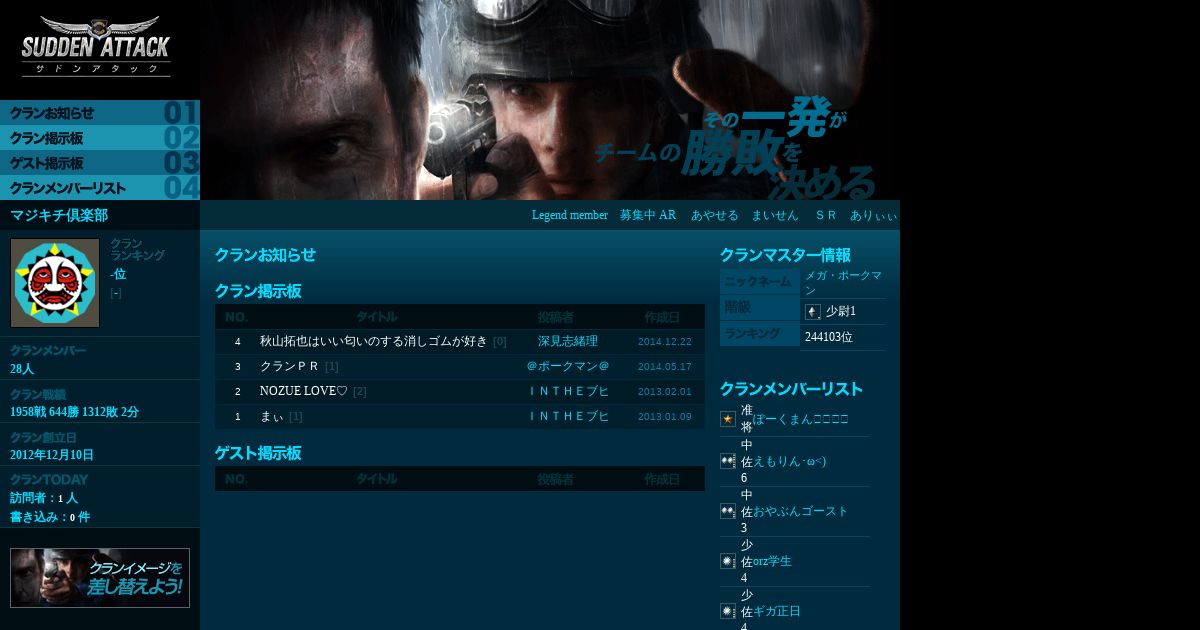Click the rank icon beside おやぶんゴースト
This screenshot has height=630, width=1200.
coord(728,511)
